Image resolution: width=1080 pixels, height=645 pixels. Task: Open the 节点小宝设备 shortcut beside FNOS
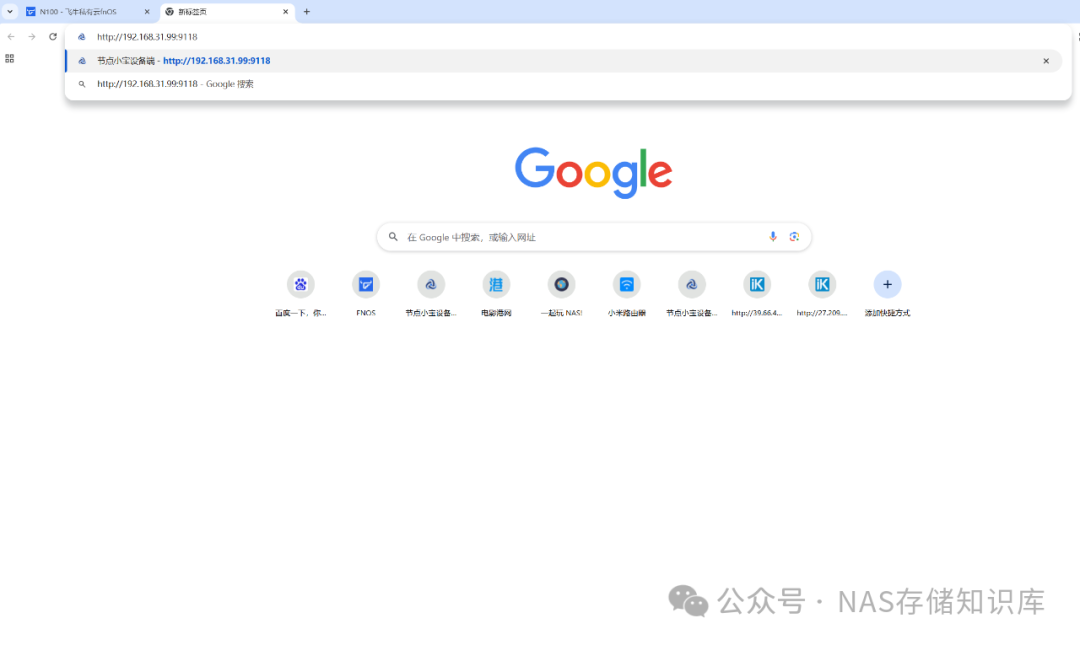pyautogui.click(x=430, y=293)
